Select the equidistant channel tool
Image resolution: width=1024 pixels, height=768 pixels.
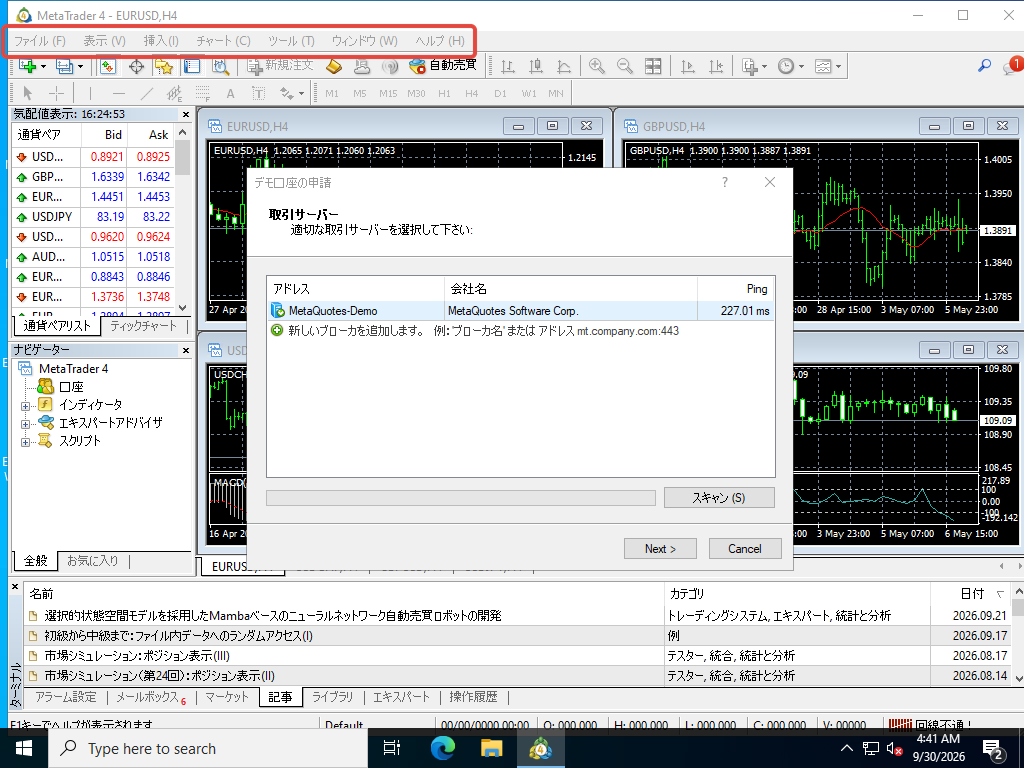click(x=174, y=93)
